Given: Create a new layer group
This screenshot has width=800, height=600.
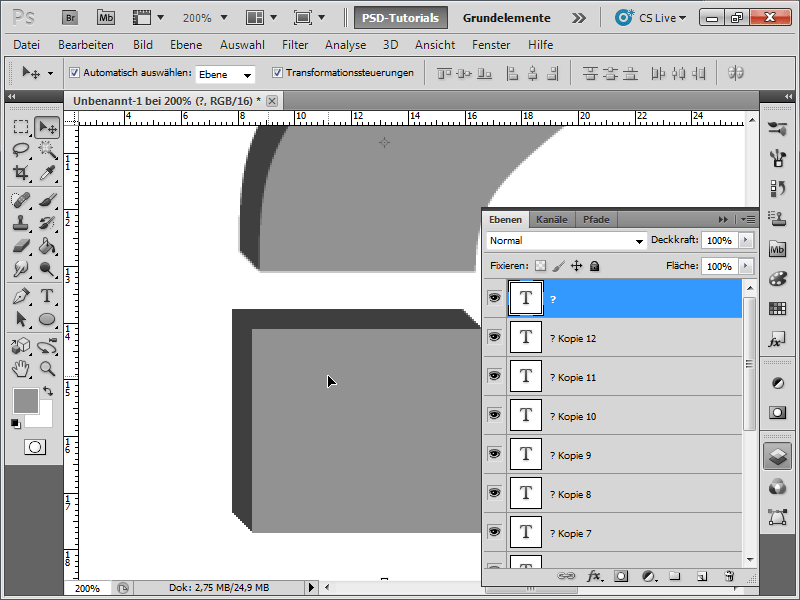Looking at the screenshot, I should [x=674, y=576].
